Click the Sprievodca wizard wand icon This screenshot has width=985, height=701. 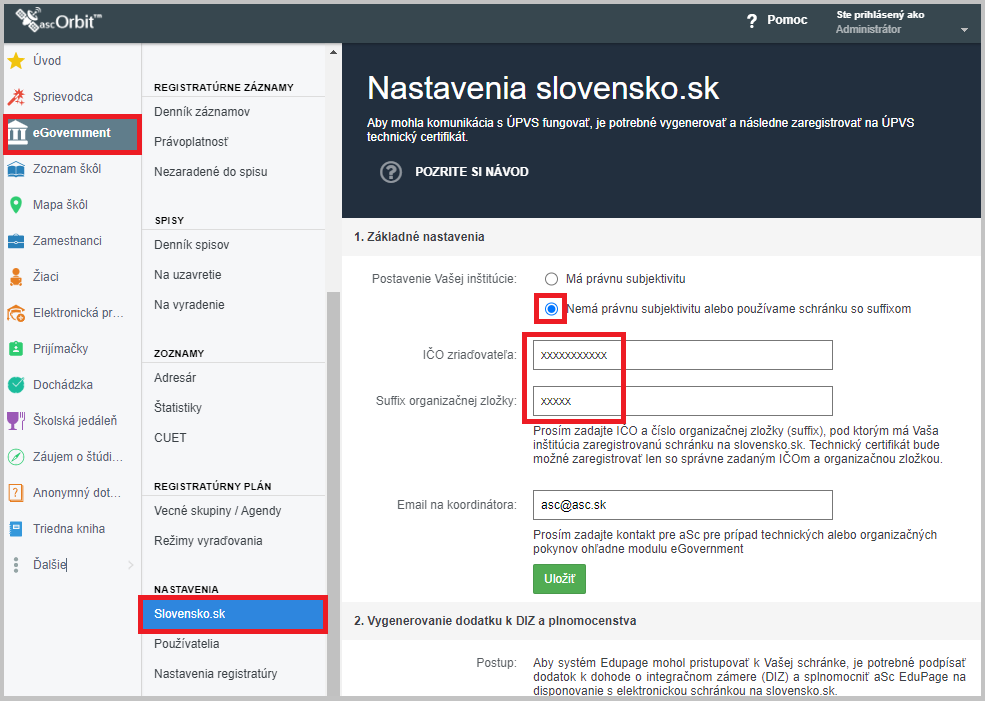16,97
